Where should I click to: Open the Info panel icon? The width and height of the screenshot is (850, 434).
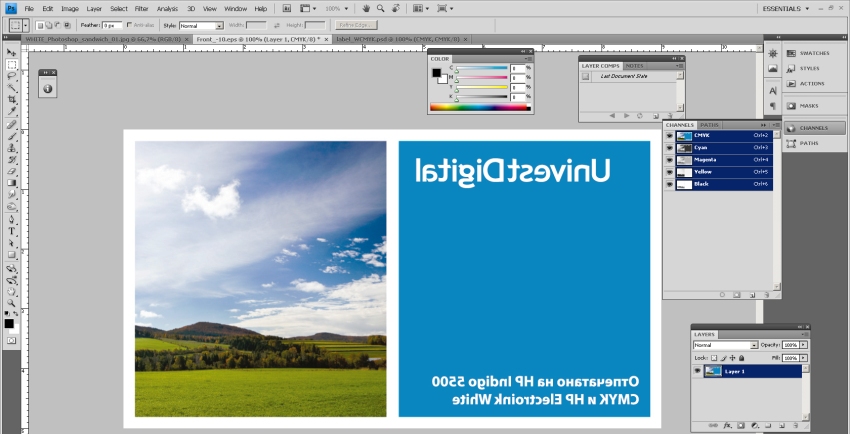click(48, 89)
